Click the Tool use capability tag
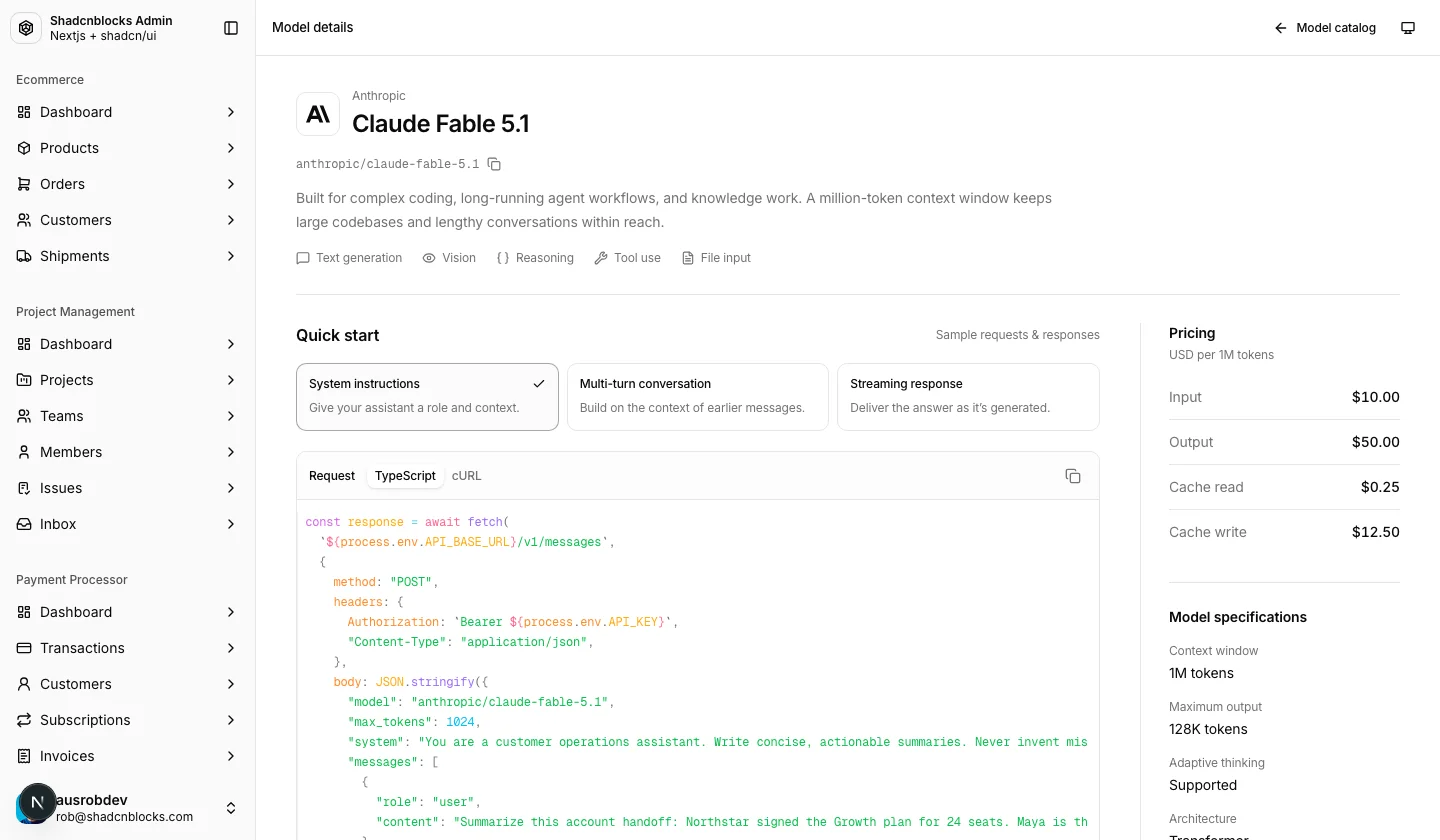1440x840 pixels. pyautogui.click(x=627, y=258)
